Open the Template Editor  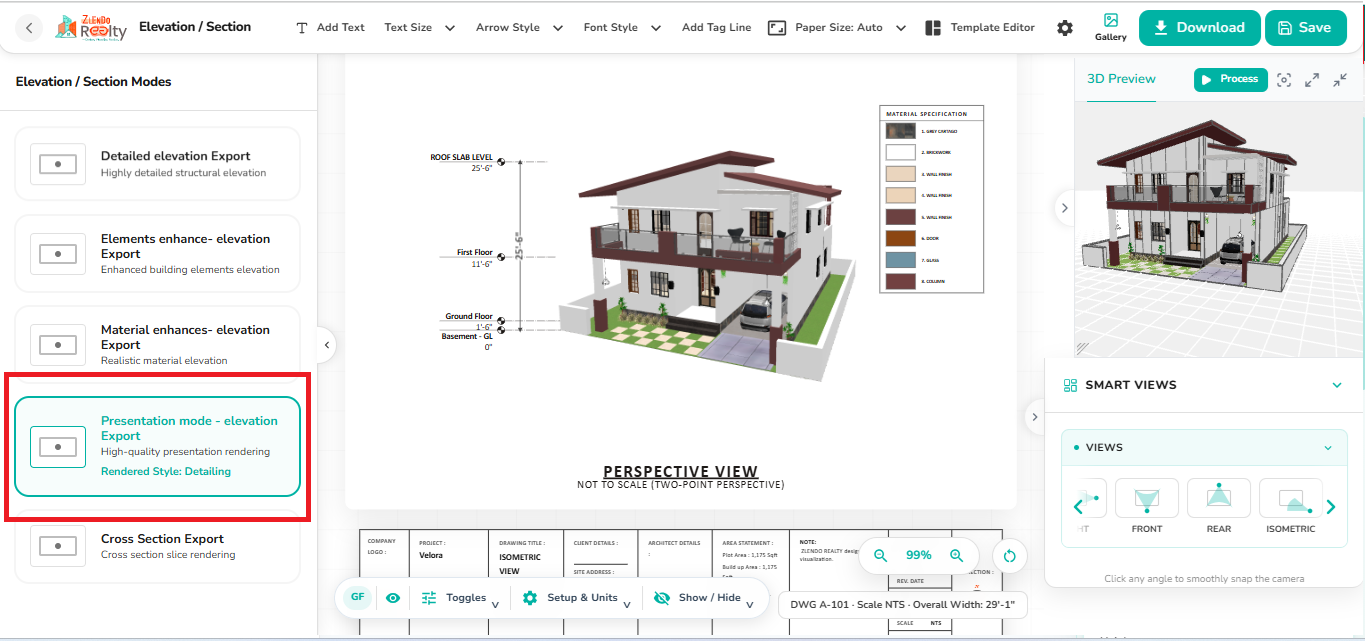pos(980,28)
